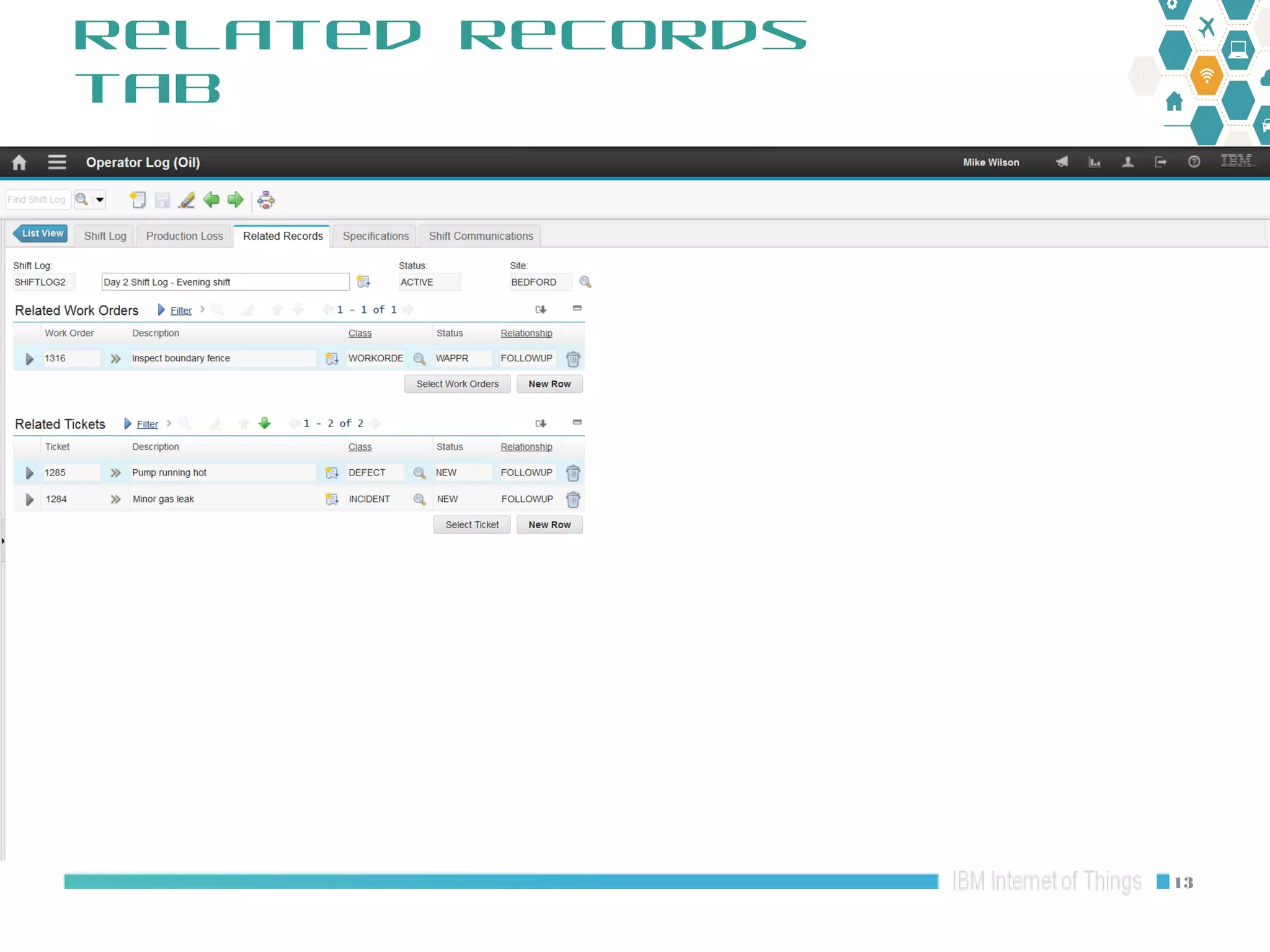Click the Inspect boundary fence description field
This screenshot has height=952, width=1270.
pyautogui.click(x=223, y=359)
